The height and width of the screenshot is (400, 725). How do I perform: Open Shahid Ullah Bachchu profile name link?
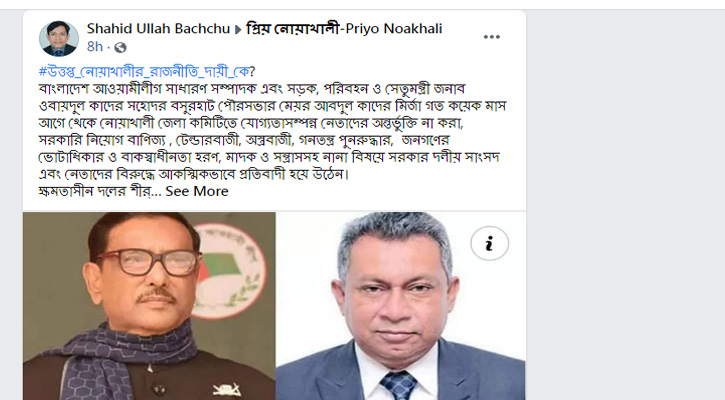pyautogui.click(x=158, y=29)
